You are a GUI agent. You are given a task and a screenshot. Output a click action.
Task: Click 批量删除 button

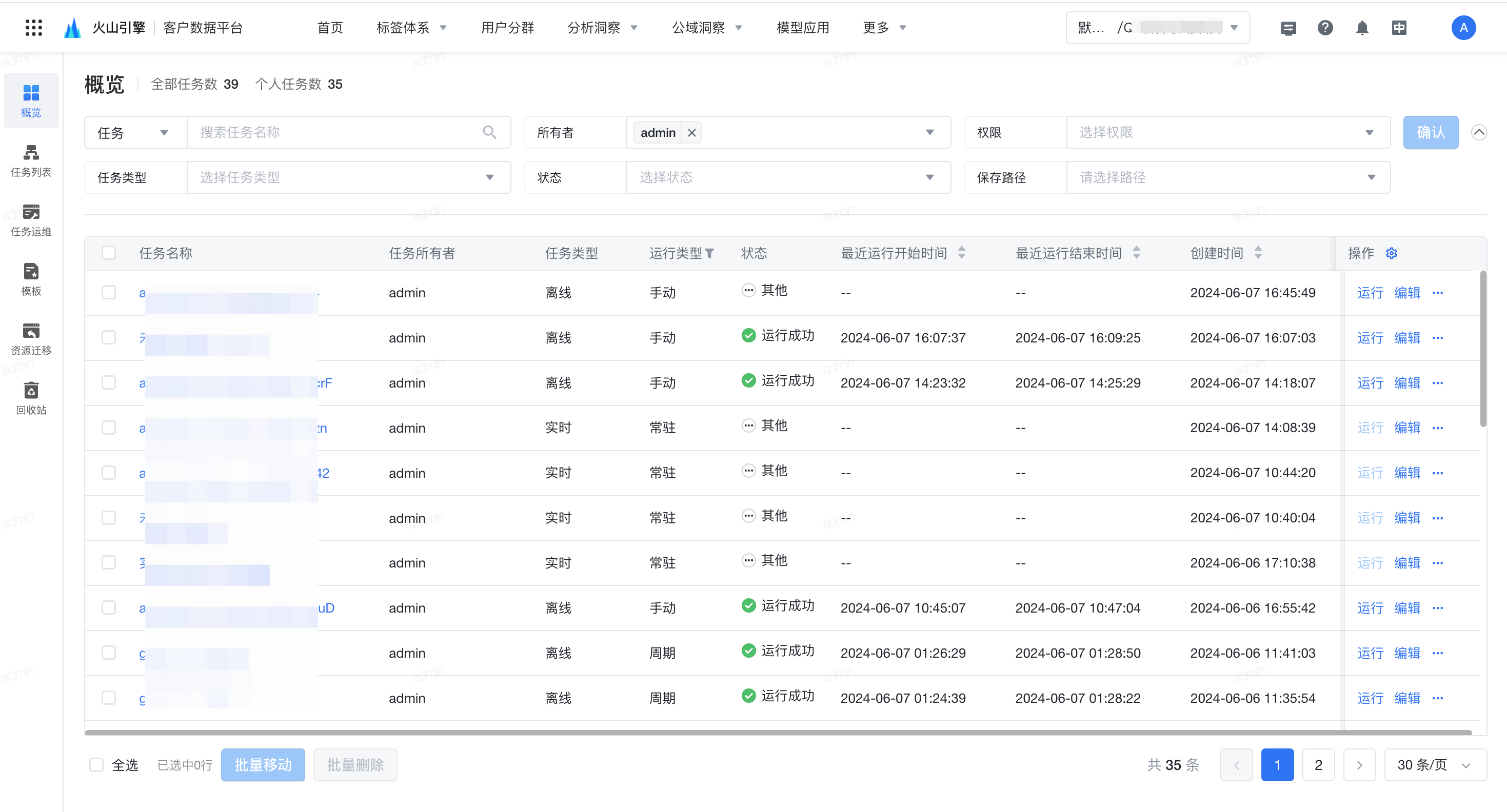[355, 765]
